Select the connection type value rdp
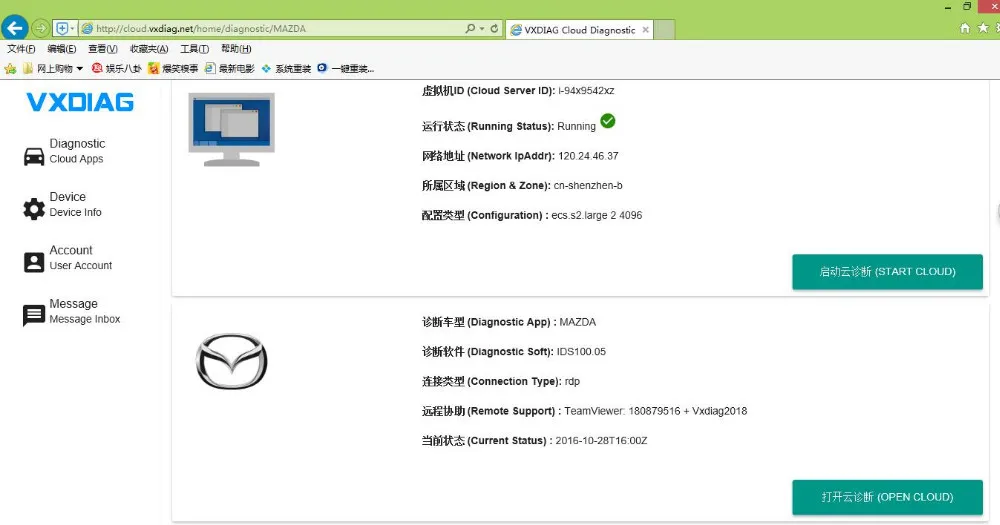 572,381
